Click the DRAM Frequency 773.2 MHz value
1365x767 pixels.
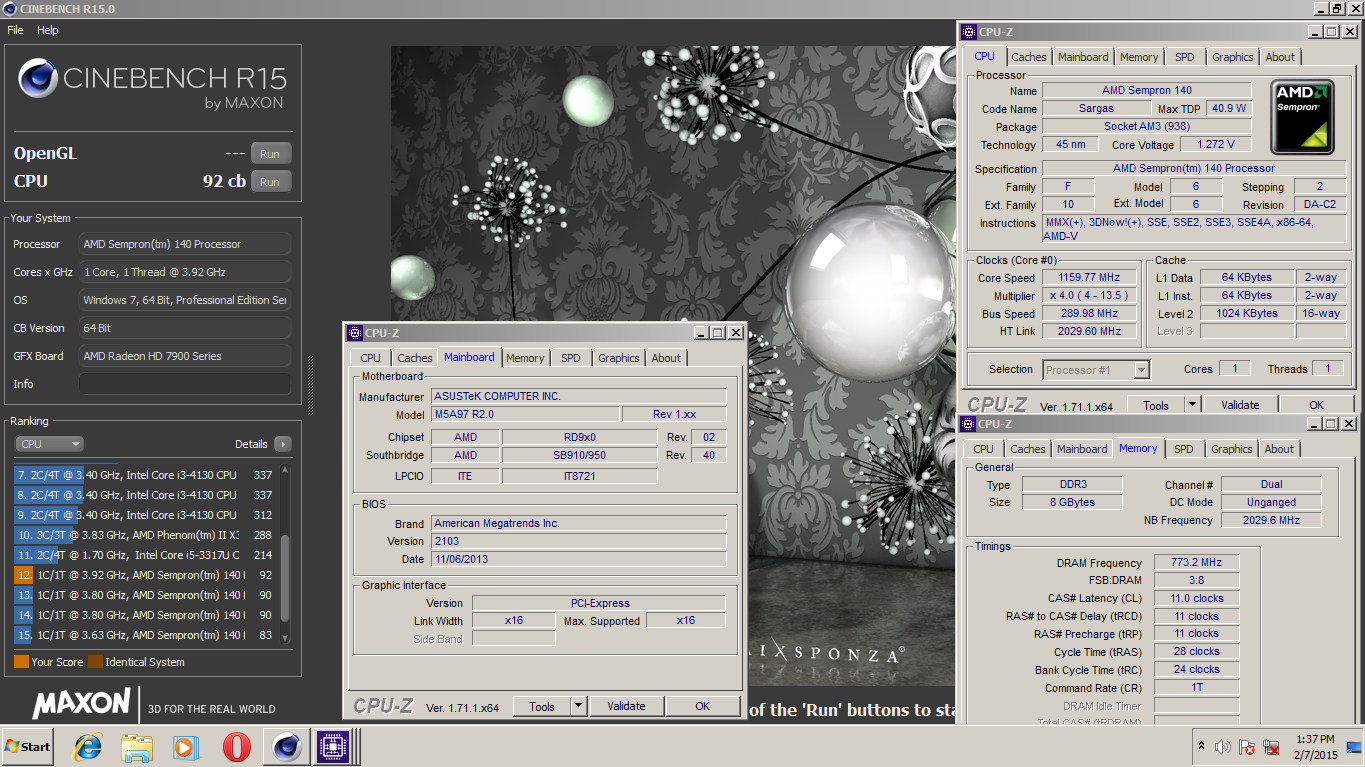click(x=1197, y=563)
